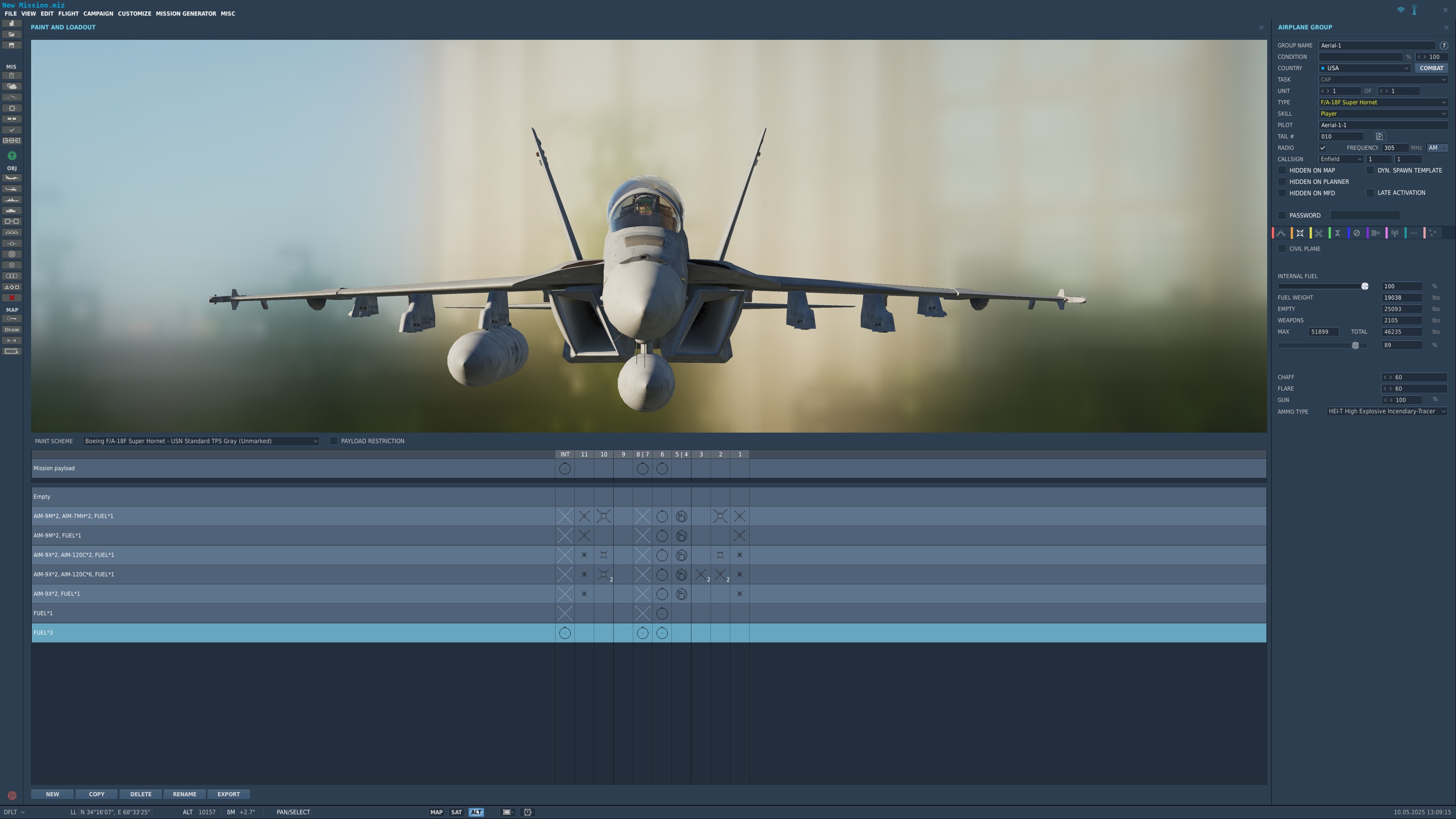Open the FILE menu
Viewport: 1456px width, 819px height.
click(10, 14)
